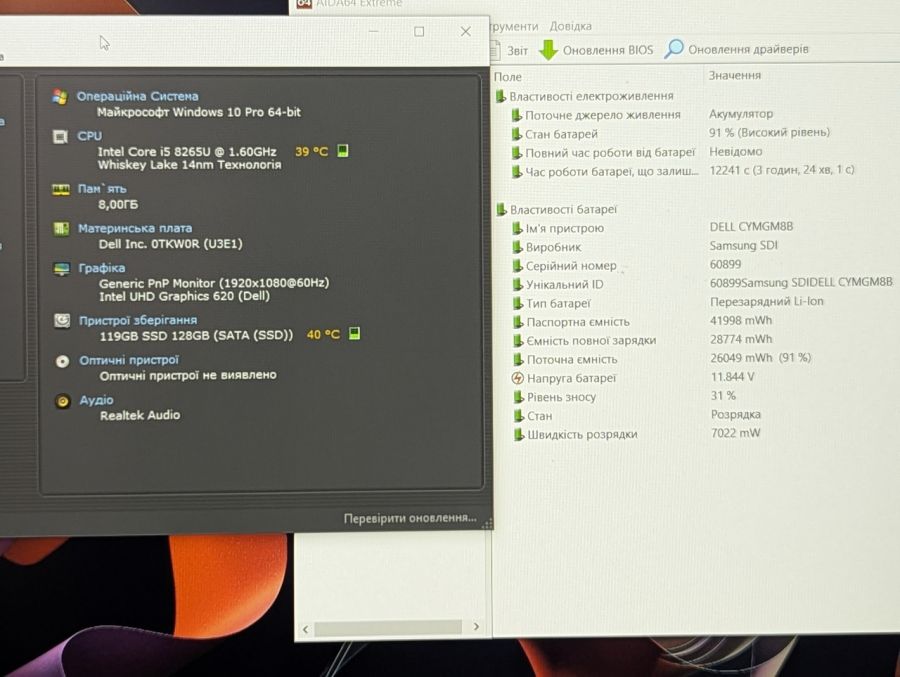The width and height of the screenshot is (900, 677).
Task: Click the Speccy window resize grip
Action: click(x=488, y=524)
